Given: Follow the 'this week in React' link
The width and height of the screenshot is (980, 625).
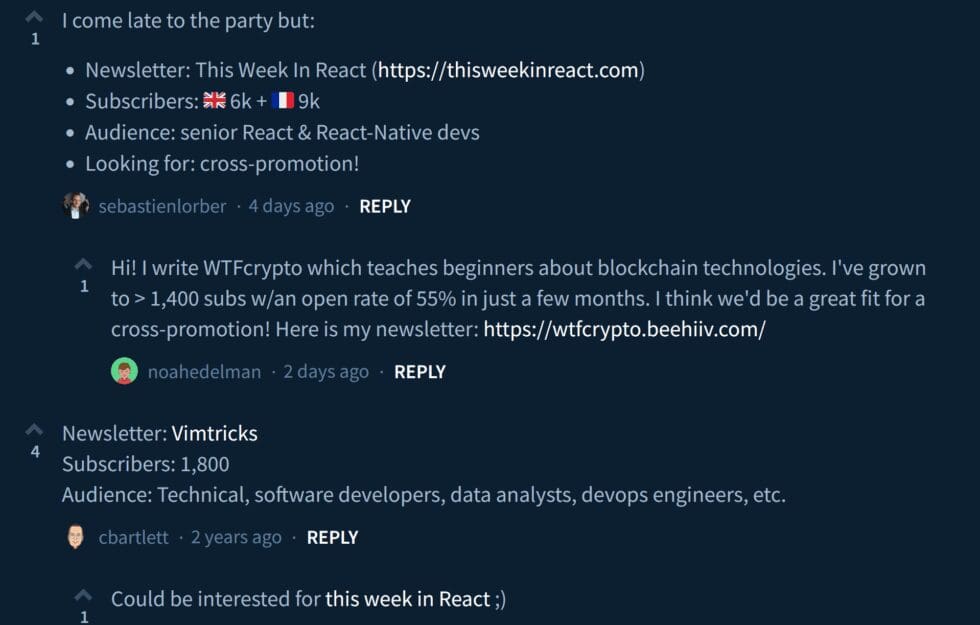Looking at the screenshot, I should point(408,599).
